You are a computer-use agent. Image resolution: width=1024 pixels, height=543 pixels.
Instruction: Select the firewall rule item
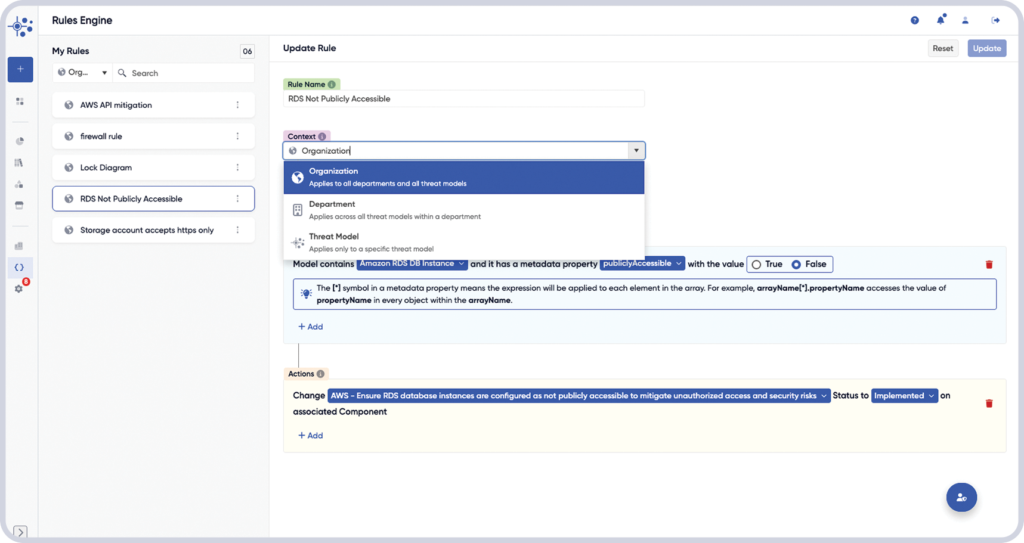click(x=145, y=136)
